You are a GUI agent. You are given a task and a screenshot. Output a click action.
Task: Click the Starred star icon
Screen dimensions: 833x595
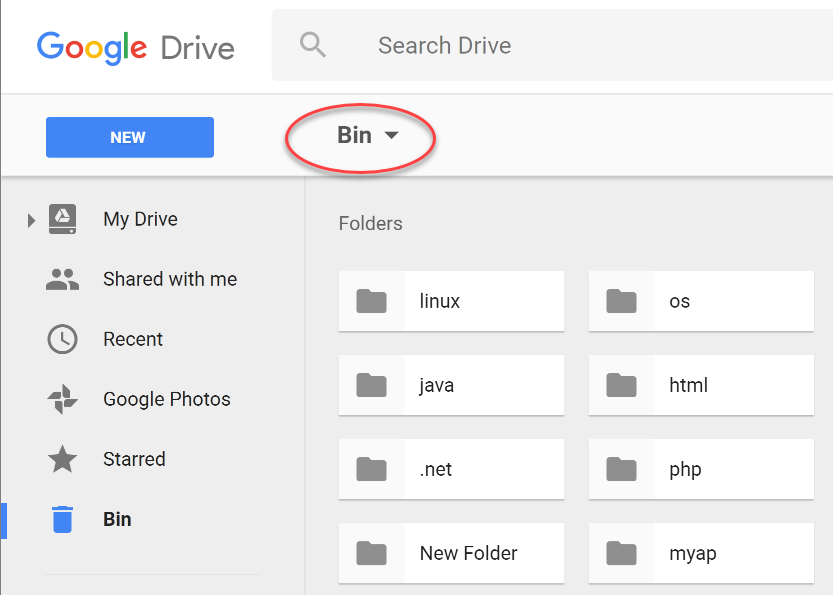pos(63,459)
